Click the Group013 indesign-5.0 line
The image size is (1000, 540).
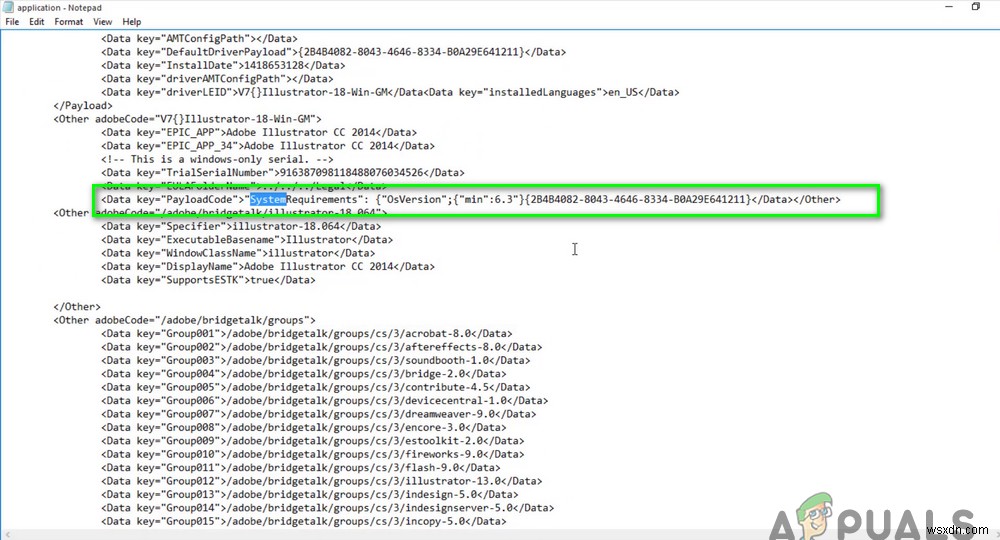pos(310,494)
